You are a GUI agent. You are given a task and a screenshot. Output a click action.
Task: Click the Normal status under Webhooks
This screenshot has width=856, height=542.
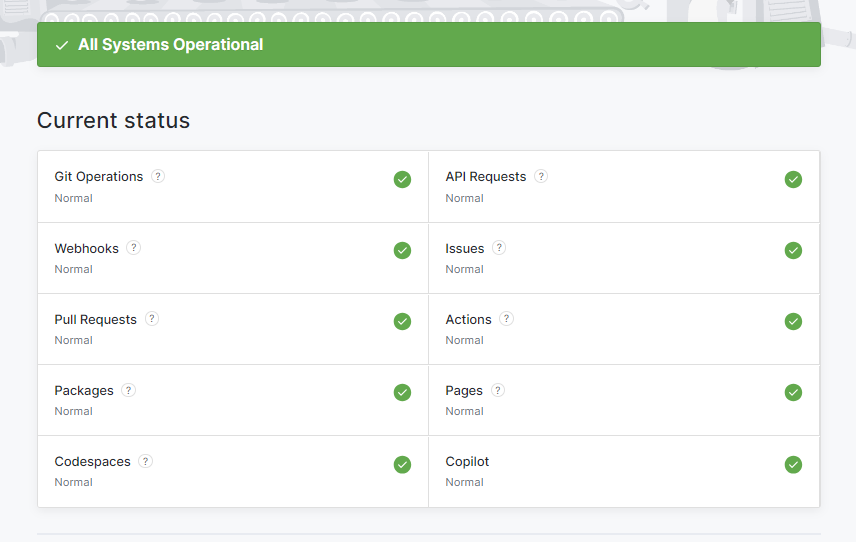[74, 269]
